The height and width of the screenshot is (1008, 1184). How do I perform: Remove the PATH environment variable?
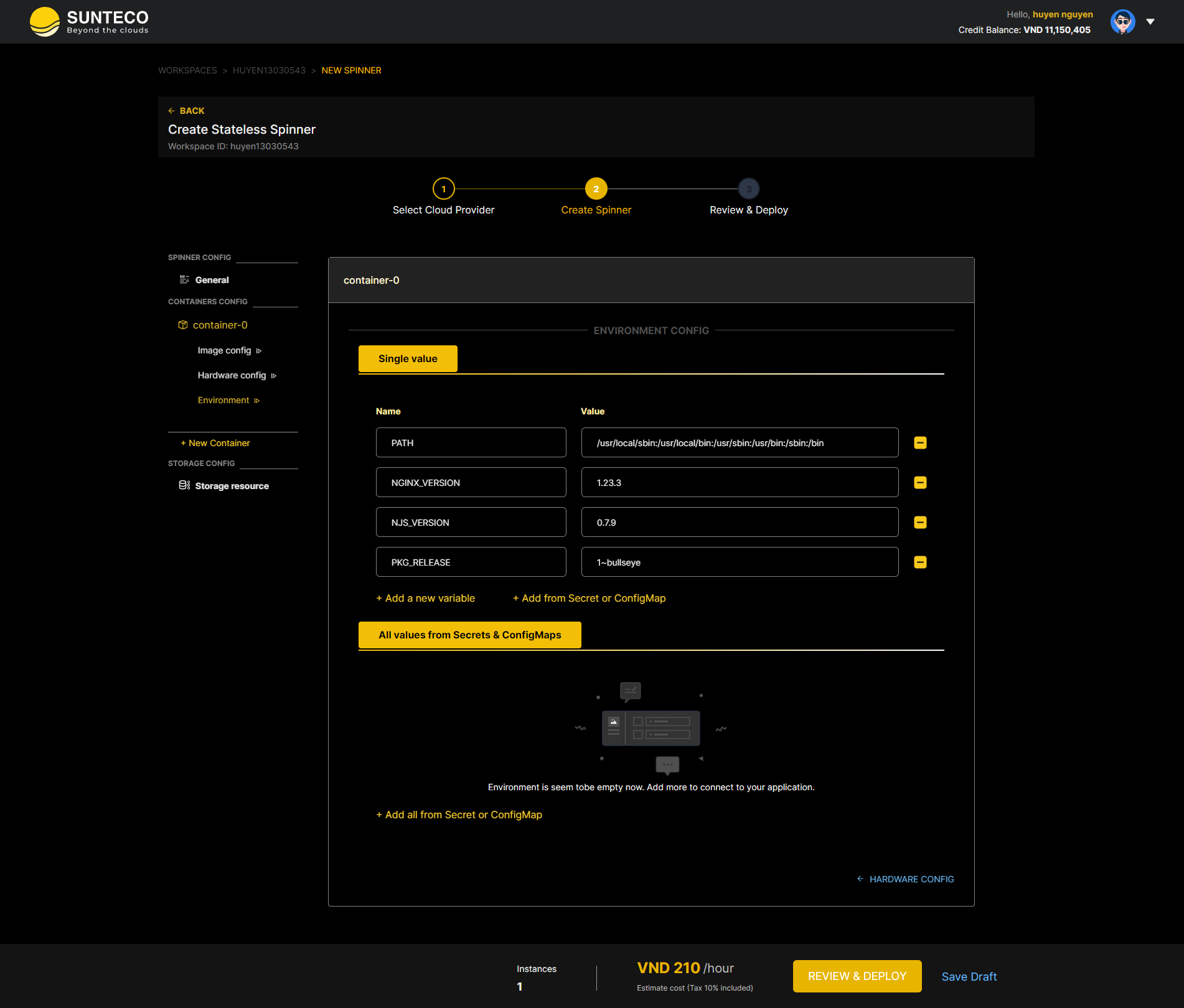click(x=919, y=442)
